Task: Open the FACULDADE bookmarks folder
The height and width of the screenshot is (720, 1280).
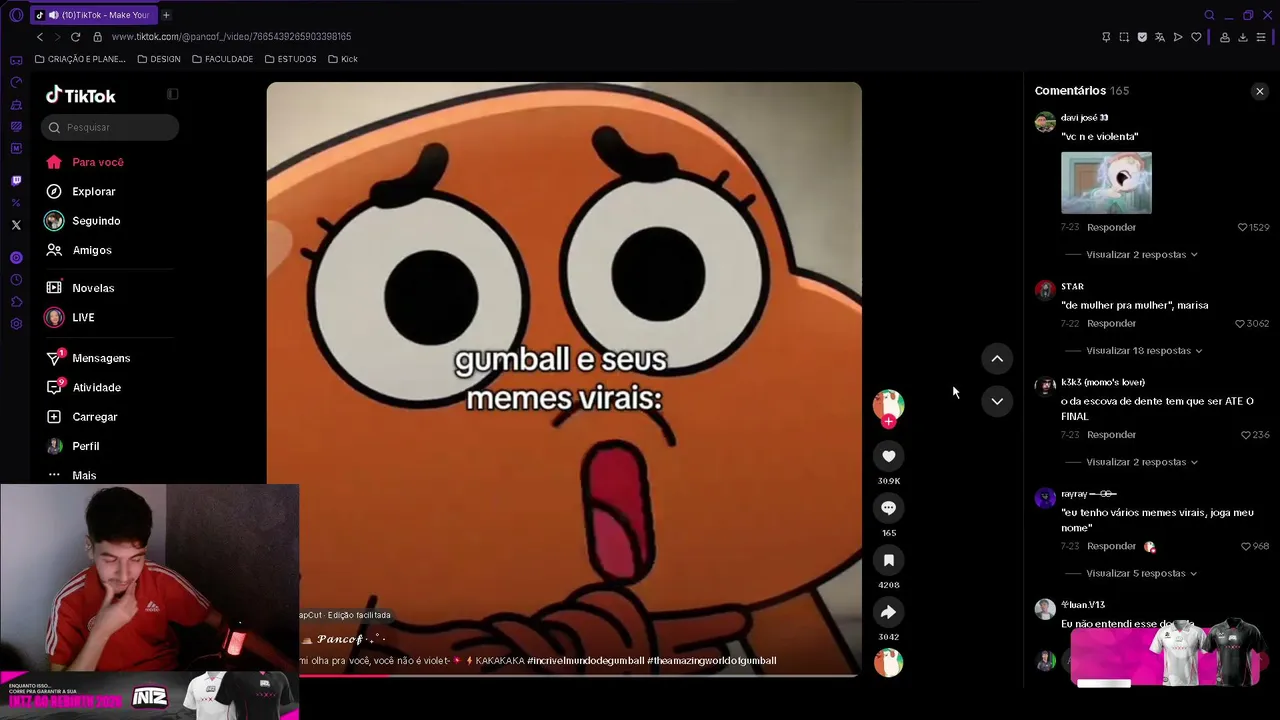Action: (x=222, y=59)
